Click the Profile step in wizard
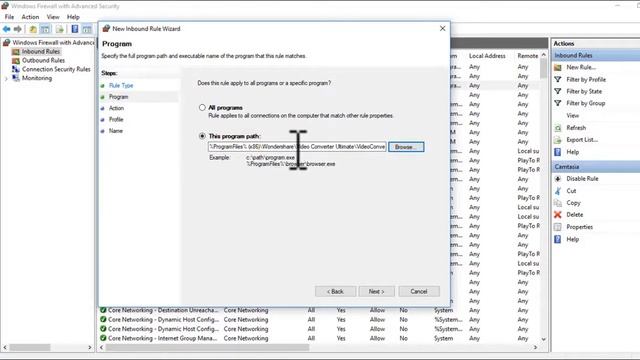The height and width of the screenshot is (360, 640). [x=116, y=120]
